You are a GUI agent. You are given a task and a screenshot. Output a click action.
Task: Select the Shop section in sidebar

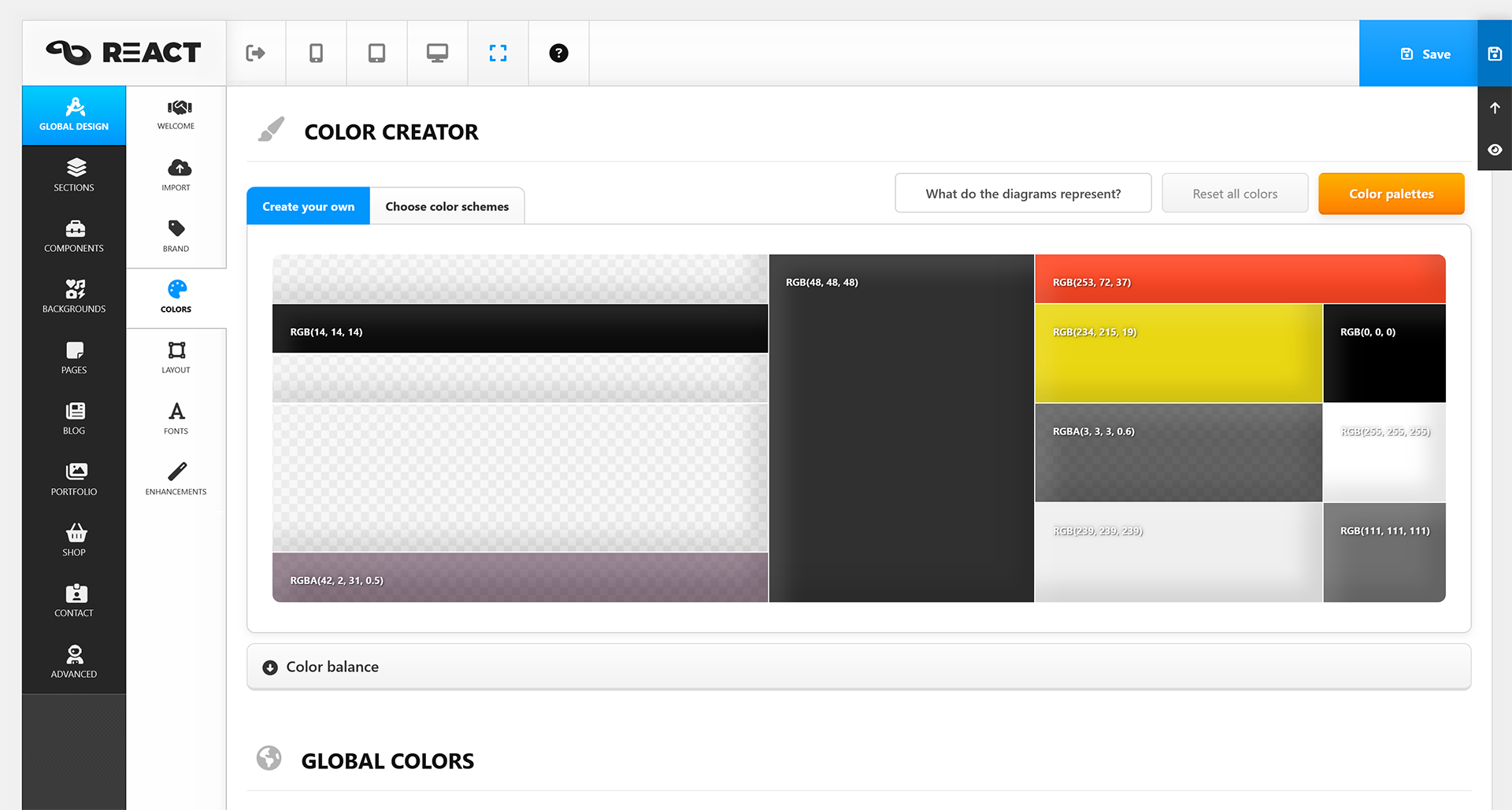[73, 538]
